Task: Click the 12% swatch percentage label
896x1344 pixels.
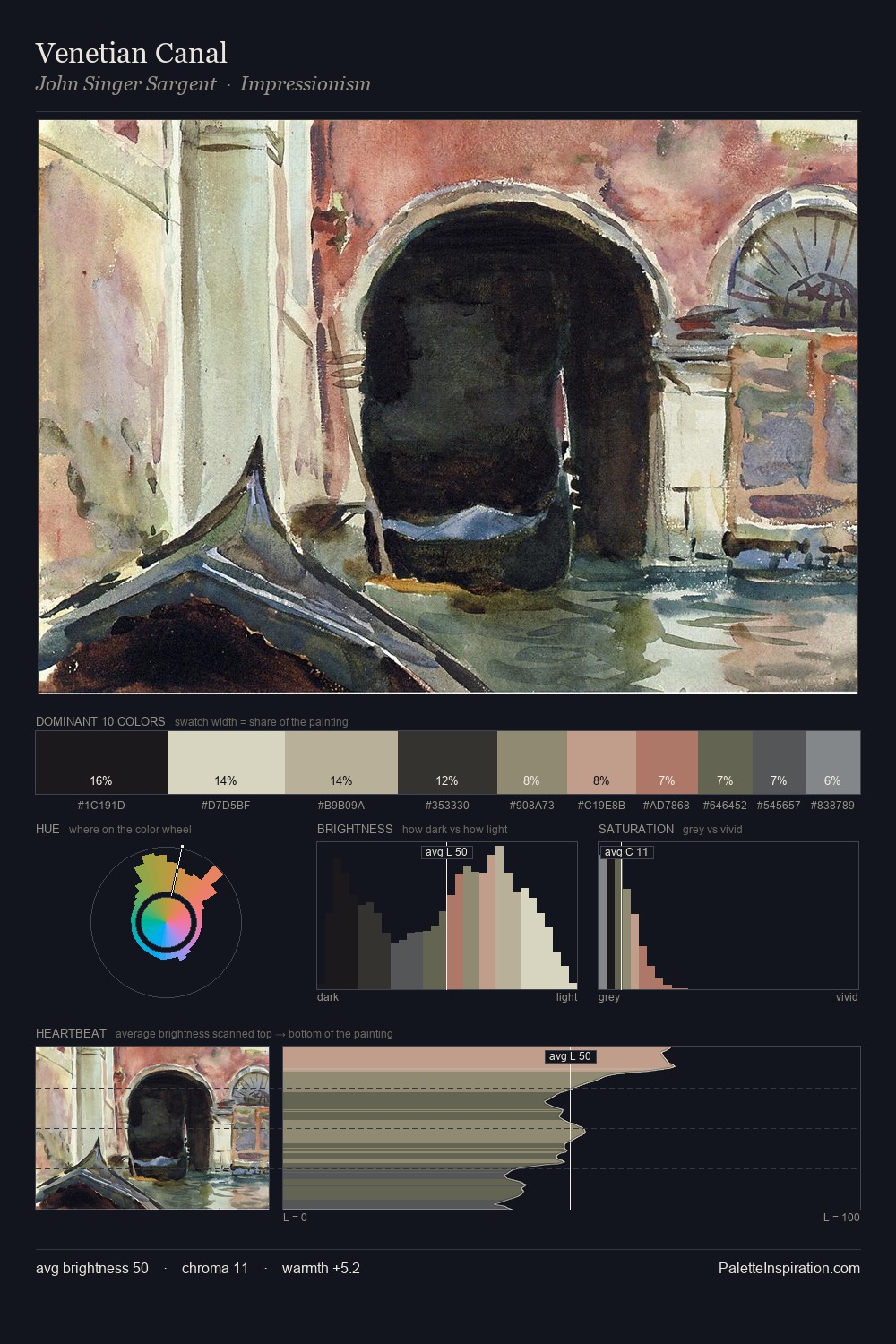Action: tap(447, 780)
